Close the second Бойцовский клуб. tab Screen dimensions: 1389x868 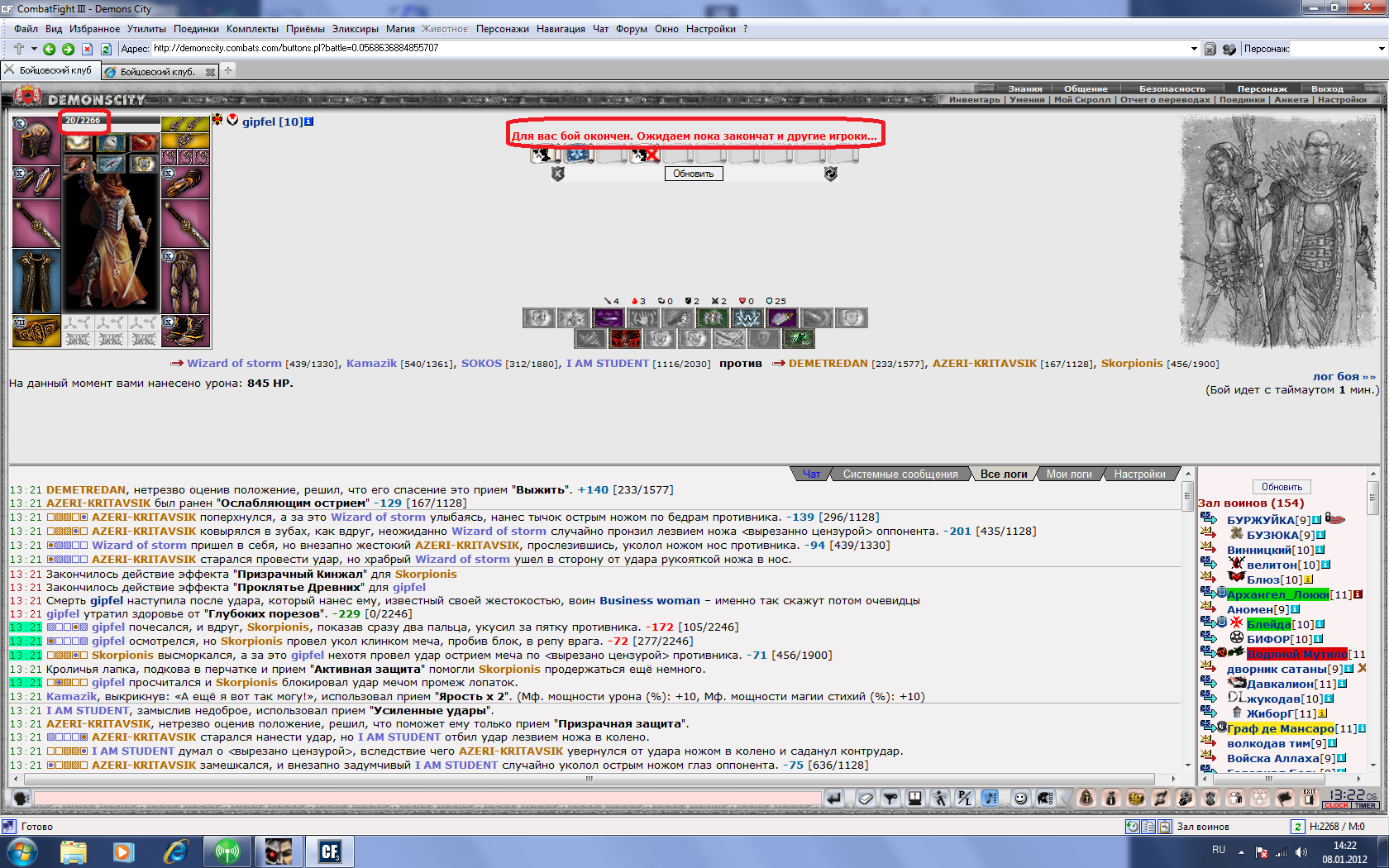click(x=210, y=72)
